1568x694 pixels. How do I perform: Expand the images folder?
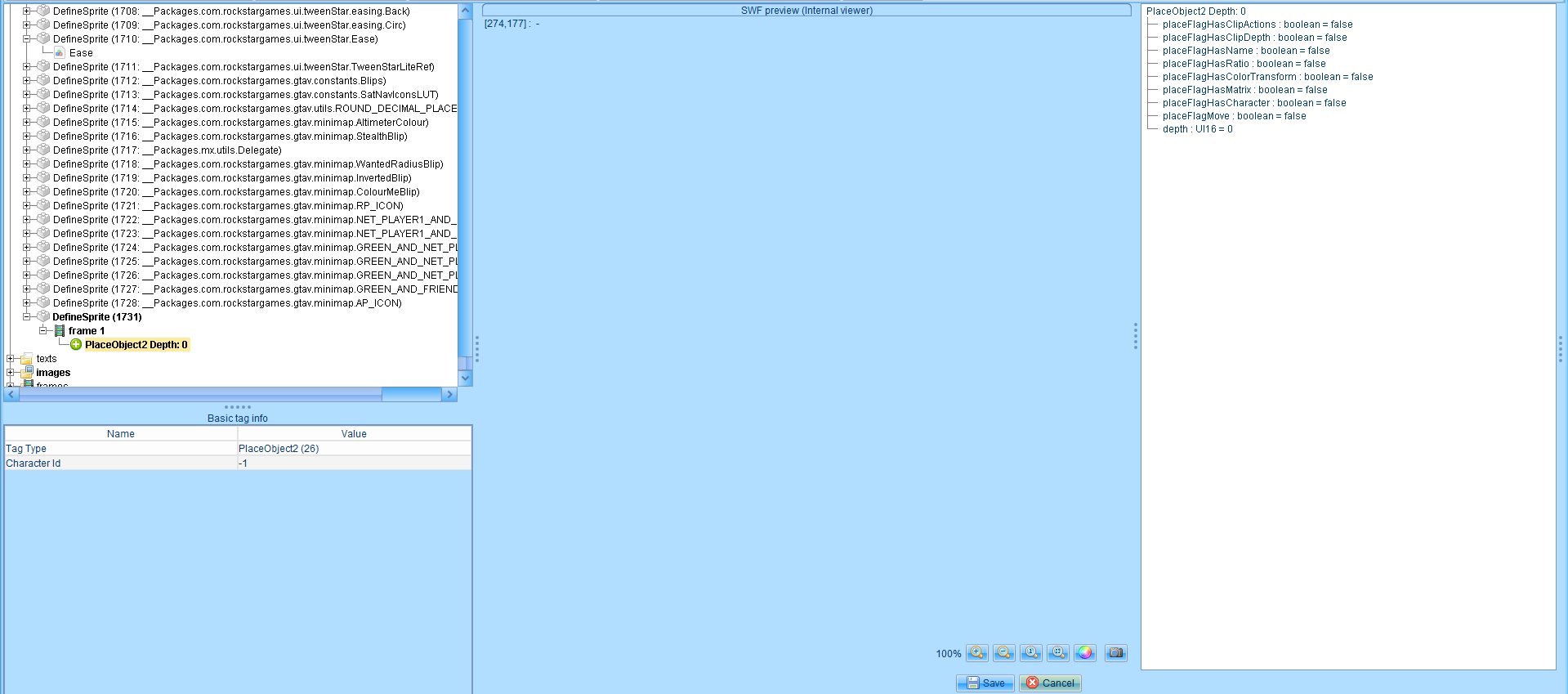pos(10,373)
